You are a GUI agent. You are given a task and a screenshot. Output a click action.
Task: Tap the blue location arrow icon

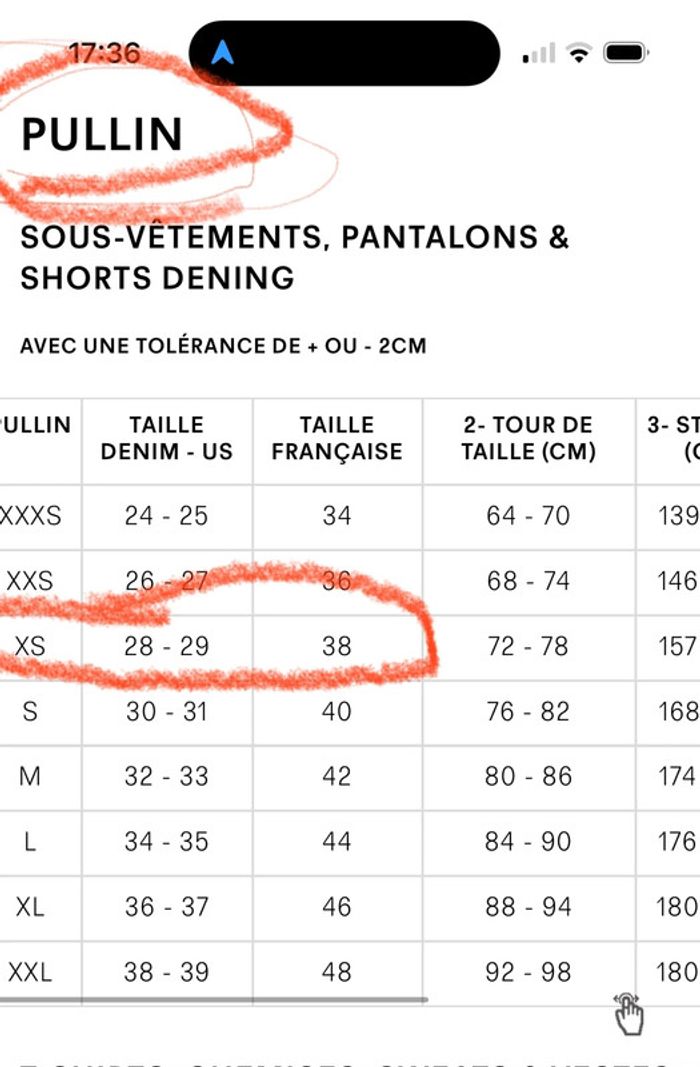pyautogui.click(x=222, y=52)
